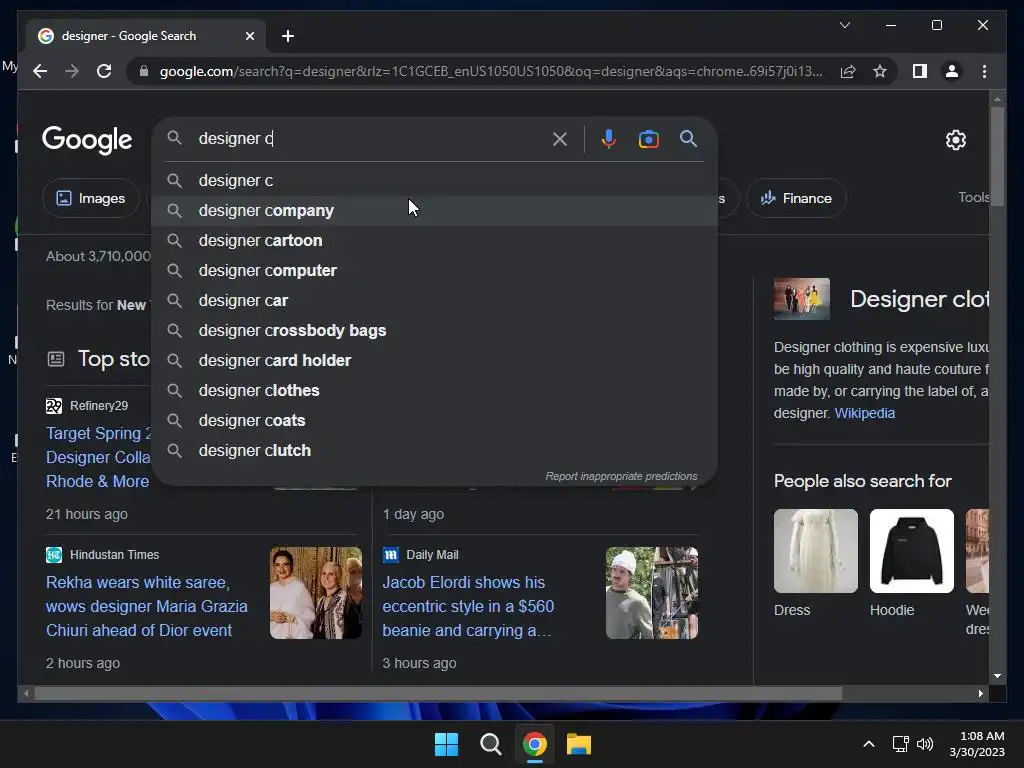Choose suggestion 'designer car'
The height and width of the screenshot is (768, 1024).
pos(434,300)
